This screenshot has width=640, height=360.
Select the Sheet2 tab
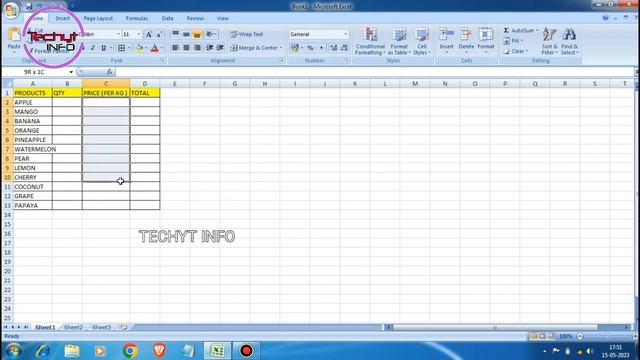[x=73, y=327]
